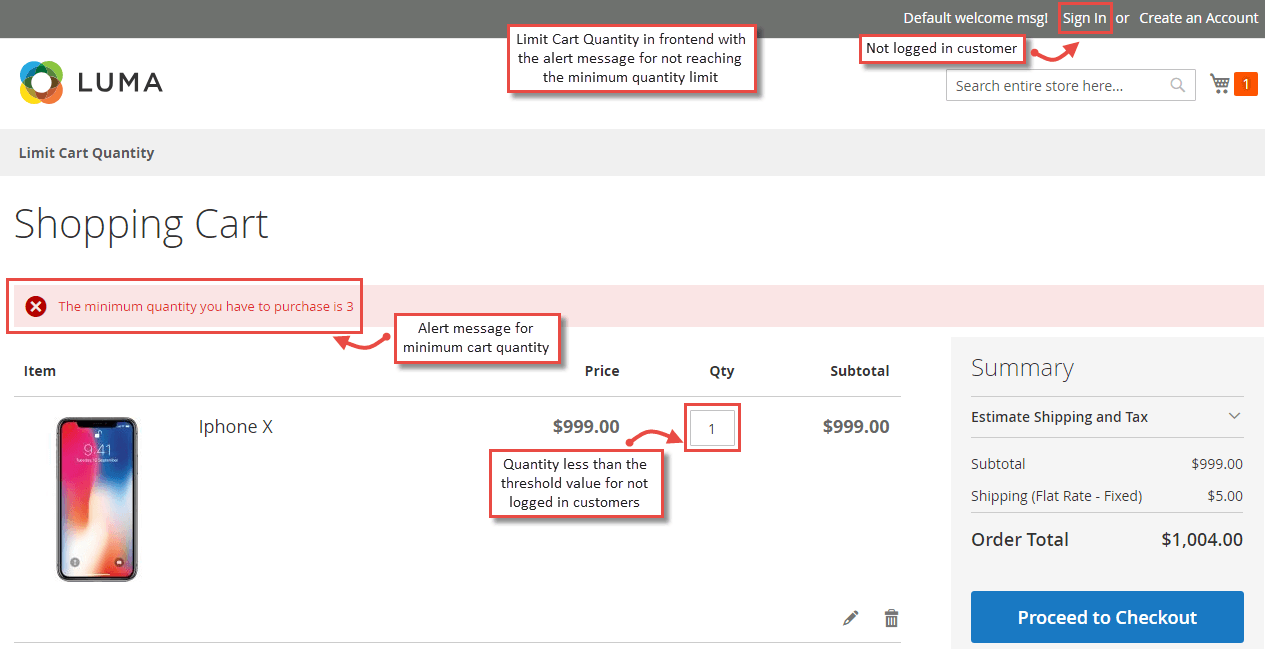Screen dimensions: 1265x649
Task: Click the Shipping (Flat Rate - Fixed) label
Action: tap(1056, 496)
